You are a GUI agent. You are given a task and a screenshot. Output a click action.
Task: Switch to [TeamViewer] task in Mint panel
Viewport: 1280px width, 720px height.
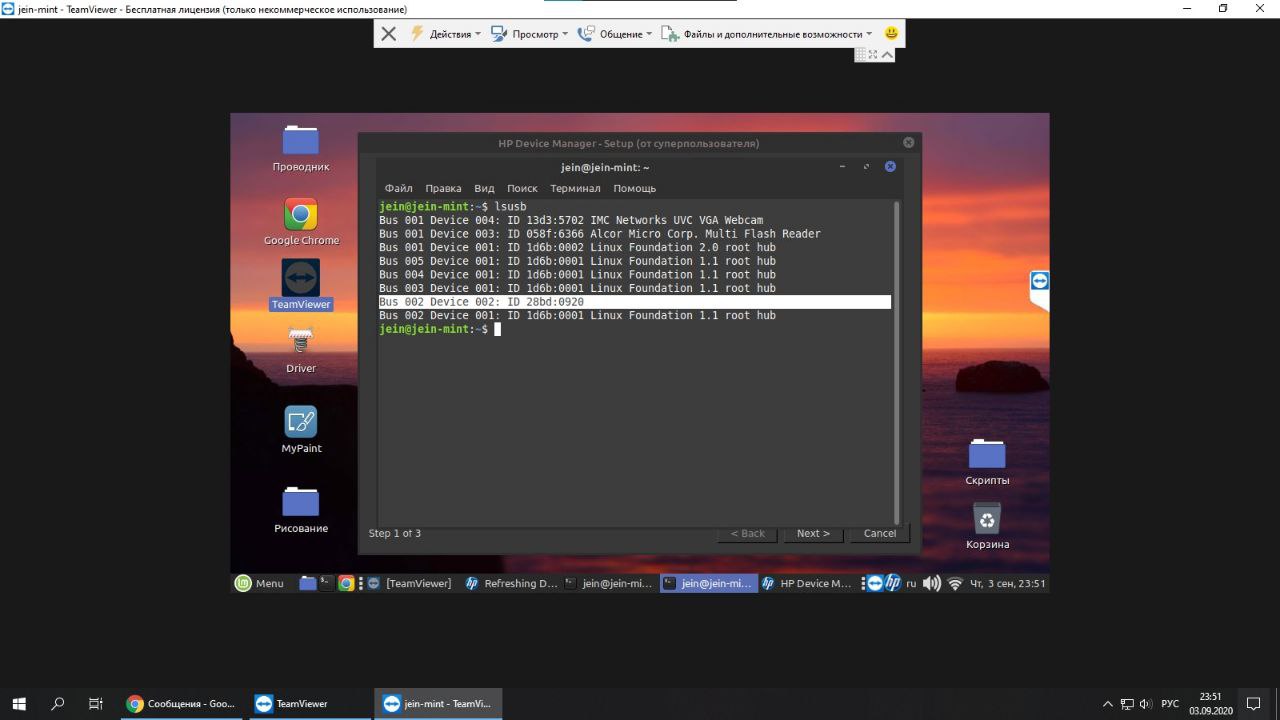[410, 583]
